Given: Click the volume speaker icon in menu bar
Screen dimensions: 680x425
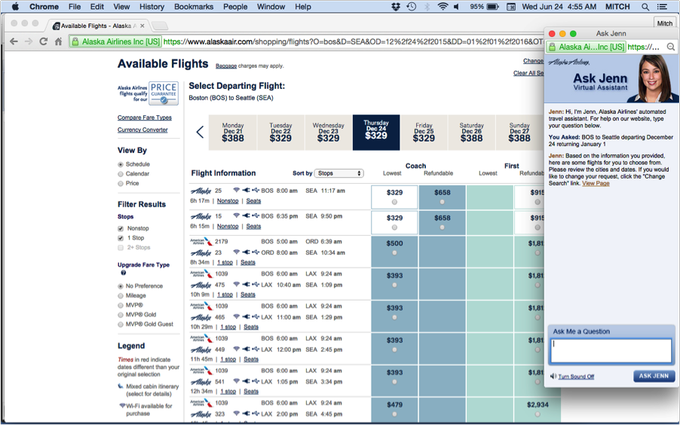Looking at the screenshot, I should (x=457, y=7).
